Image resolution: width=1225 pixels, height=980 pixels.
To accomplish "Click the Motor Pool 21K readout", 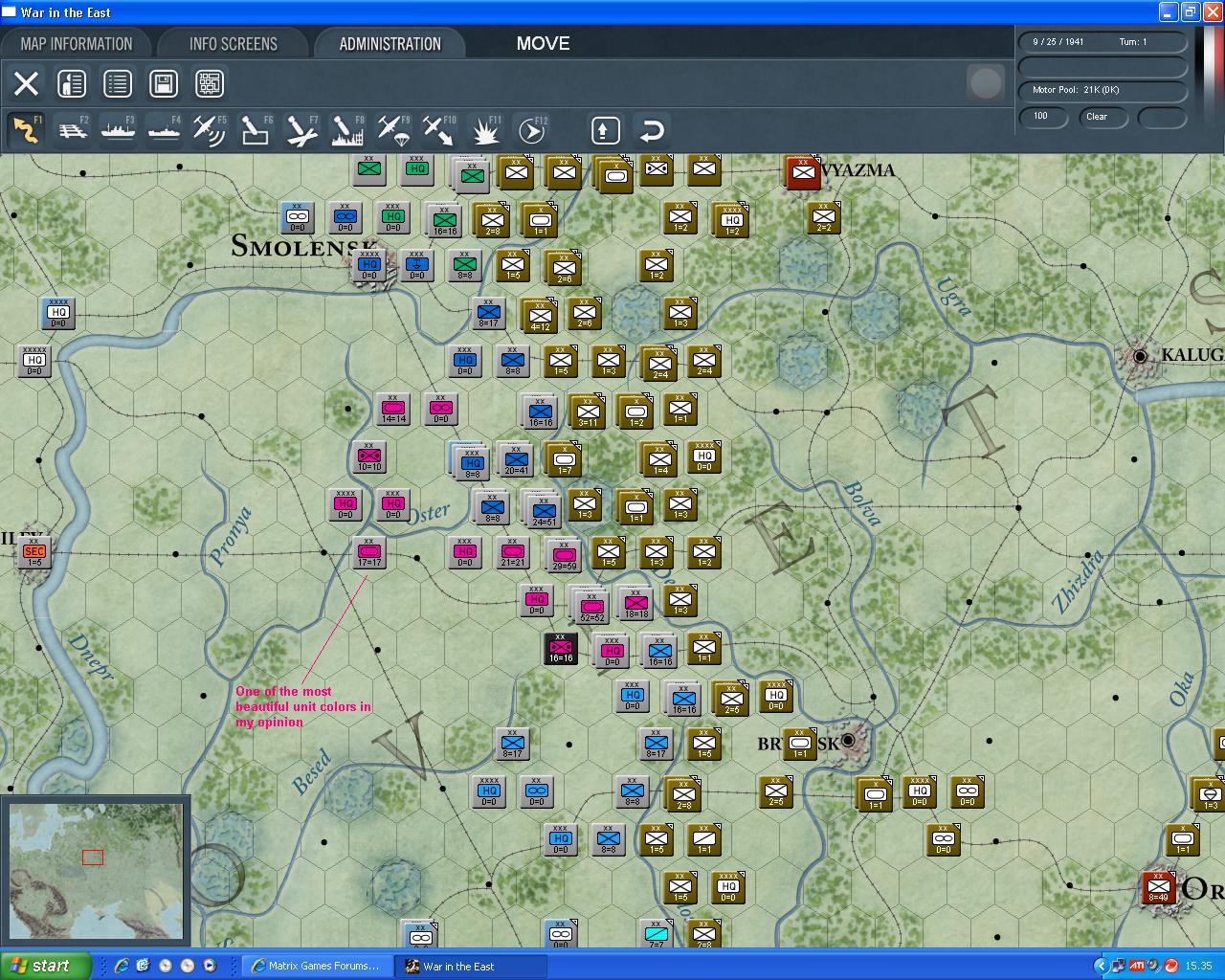I will (1102, 90).
